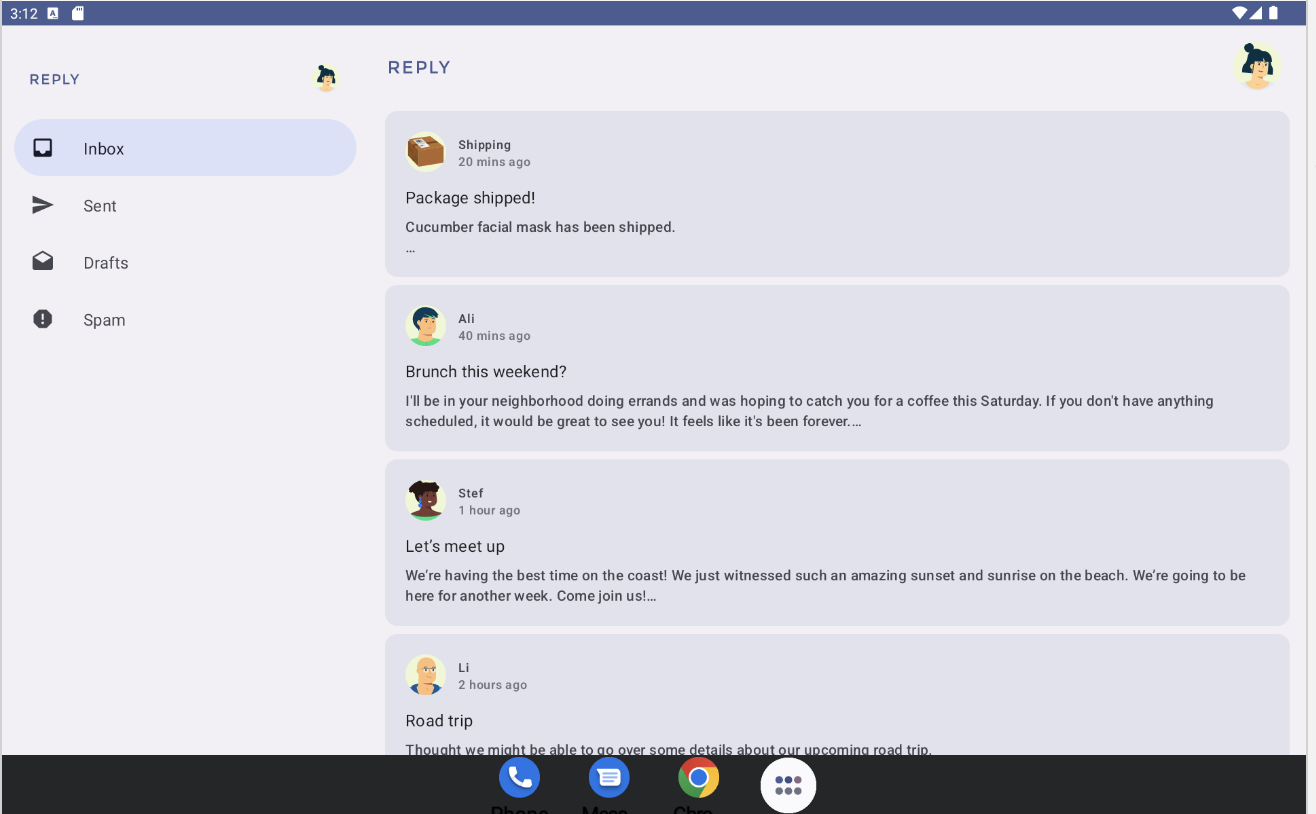Click the clock in the status bar
This screenshot has width=1316, height=814.
click(24, 13)
